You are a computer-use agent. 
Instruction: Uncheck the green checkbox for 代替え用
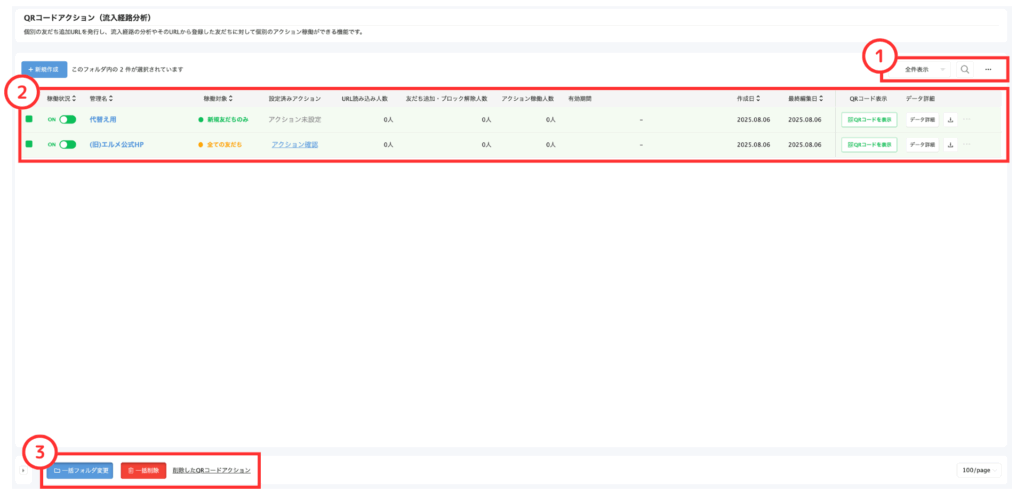(29, 119)
